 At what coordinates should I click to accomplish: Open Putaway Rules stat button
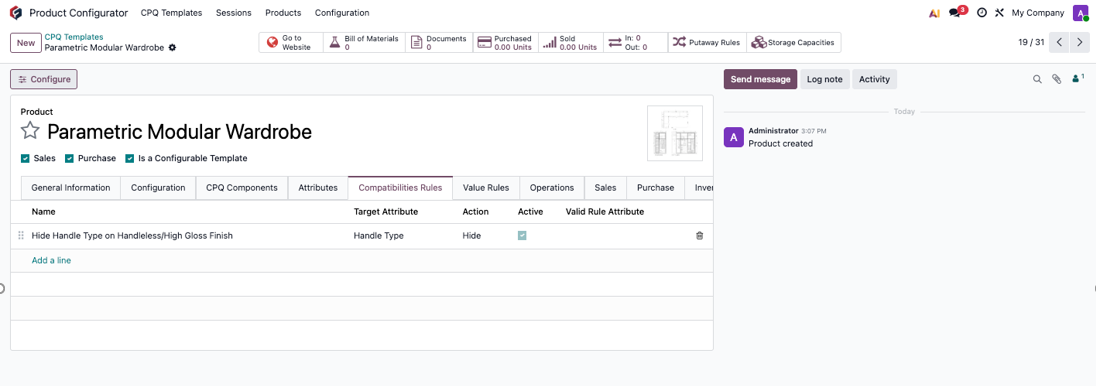707,43
